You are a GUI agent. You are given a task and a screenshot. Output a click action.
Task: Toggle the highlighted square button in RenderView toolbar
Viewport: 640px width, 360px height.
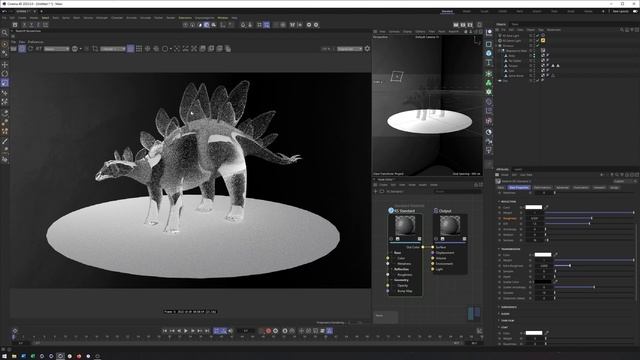point(131,49)
